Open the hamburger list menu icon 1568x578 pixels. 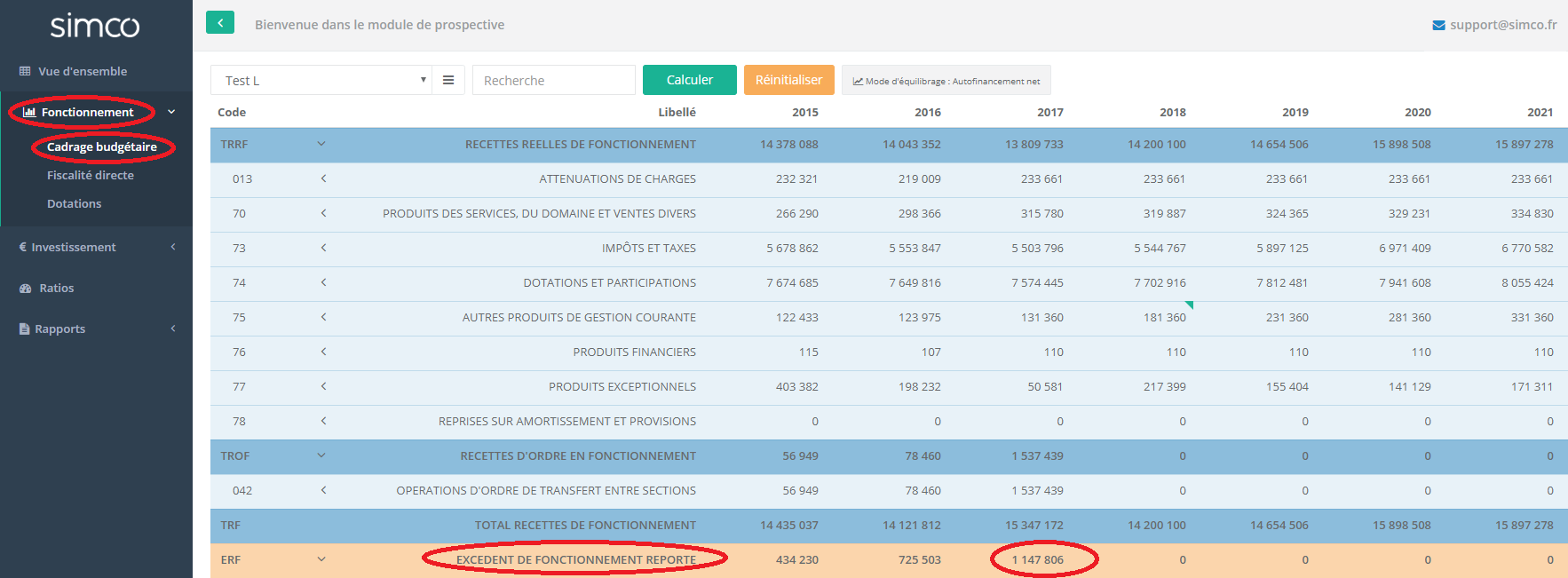click(x=448, y=80)
